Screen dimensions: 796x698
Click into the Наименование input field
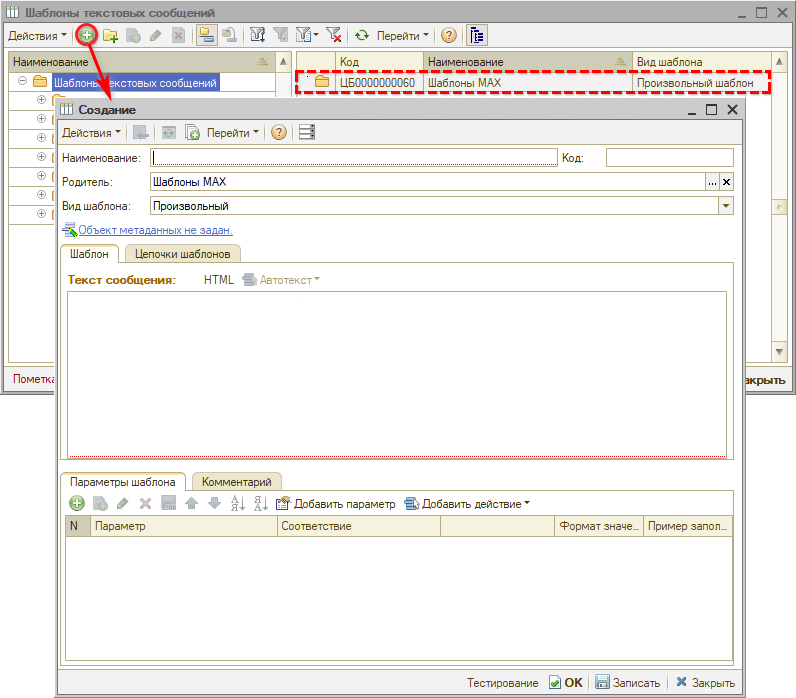353,157
